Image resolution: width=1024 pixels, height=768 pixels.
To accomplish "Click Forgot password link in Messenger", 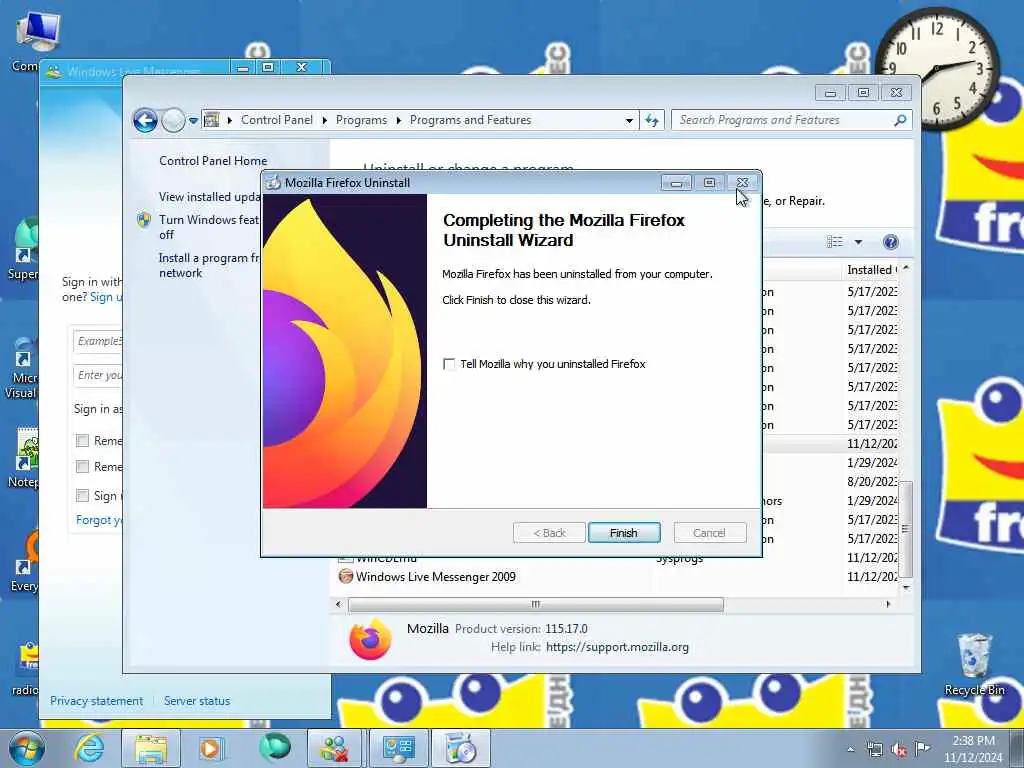I will 99,520.
